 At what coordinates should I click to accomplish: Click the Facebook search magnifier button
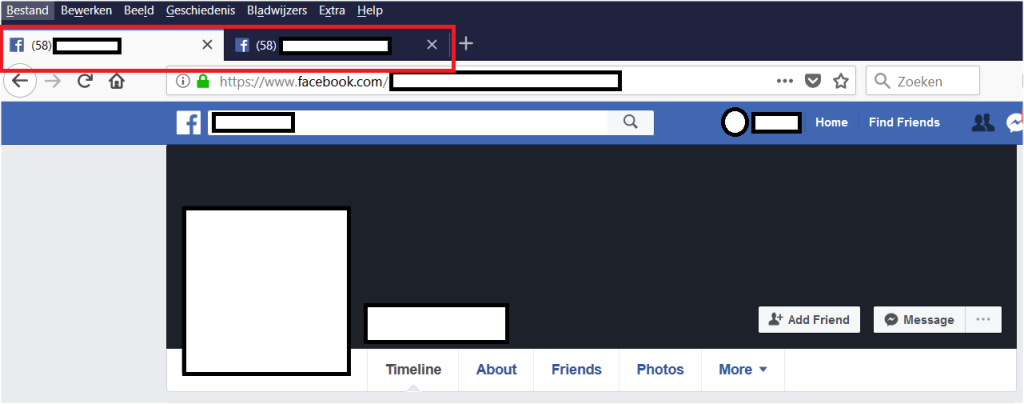pyautogui.click(x=630, y=122)
